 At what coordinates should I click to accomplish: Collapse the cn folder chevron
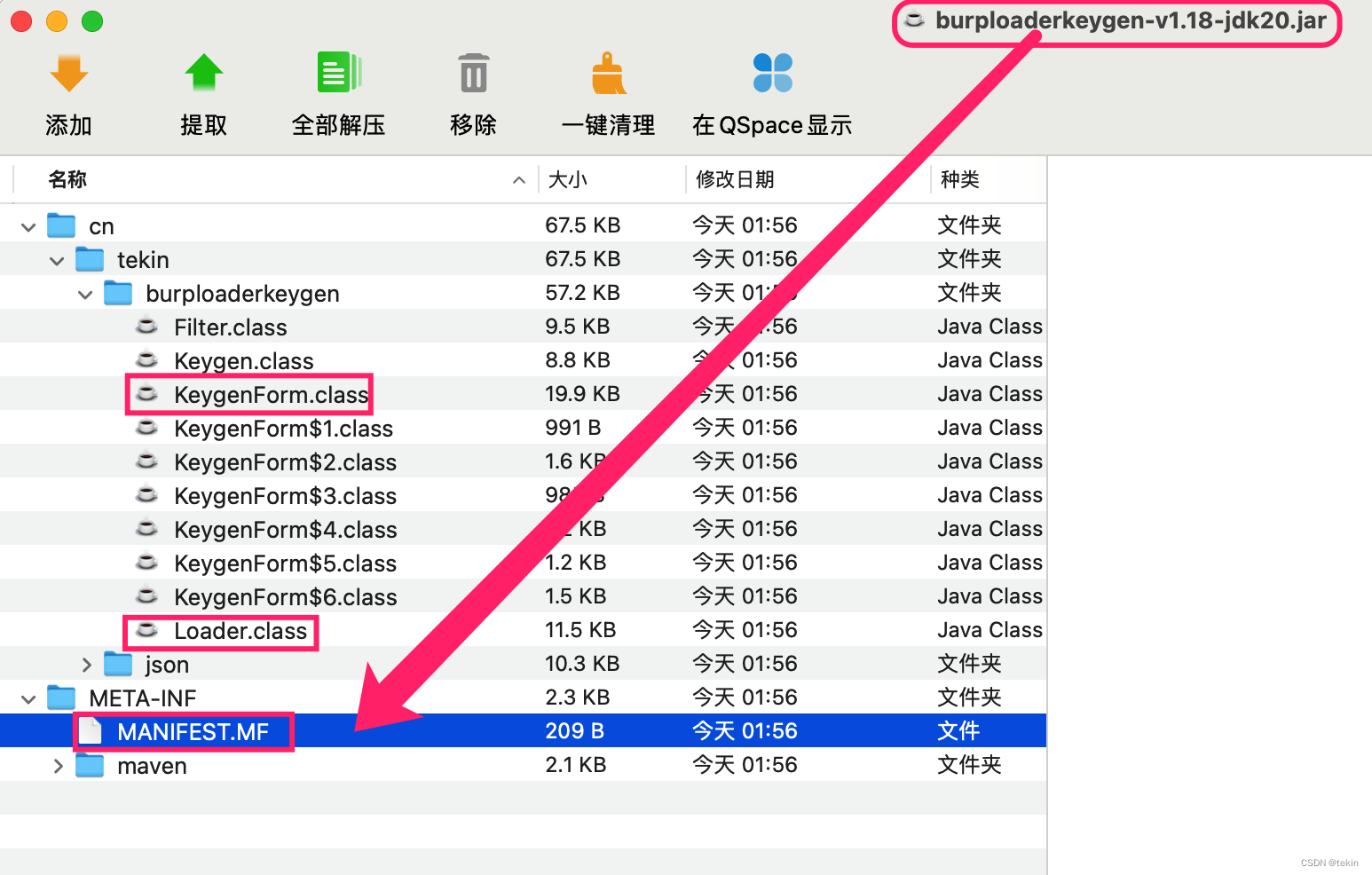[28, 227]
